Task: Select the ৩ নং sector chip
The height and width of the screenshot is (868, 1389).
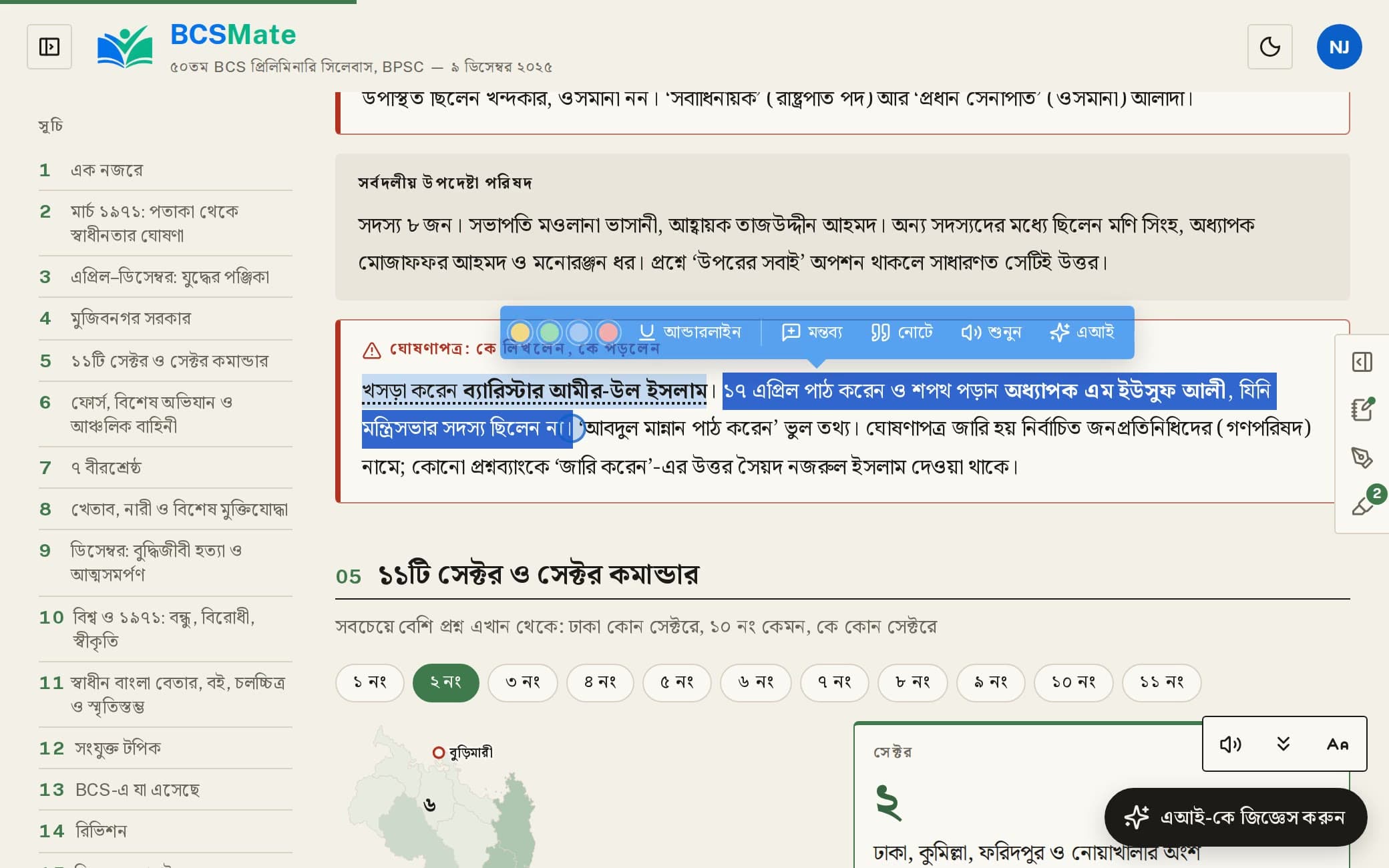Action: [522, 682]
